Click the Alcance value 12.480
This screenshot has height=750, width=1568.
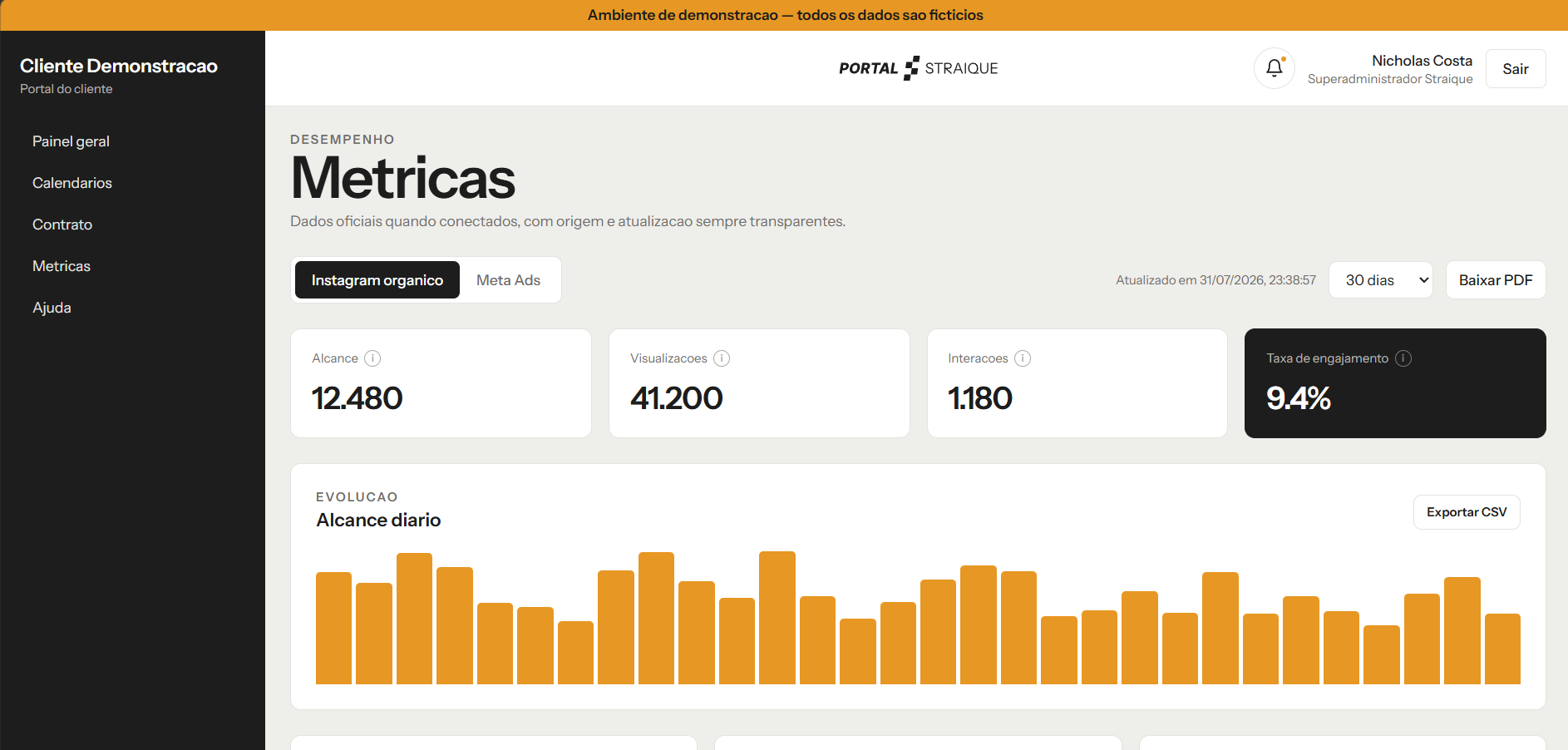point(357,398)
